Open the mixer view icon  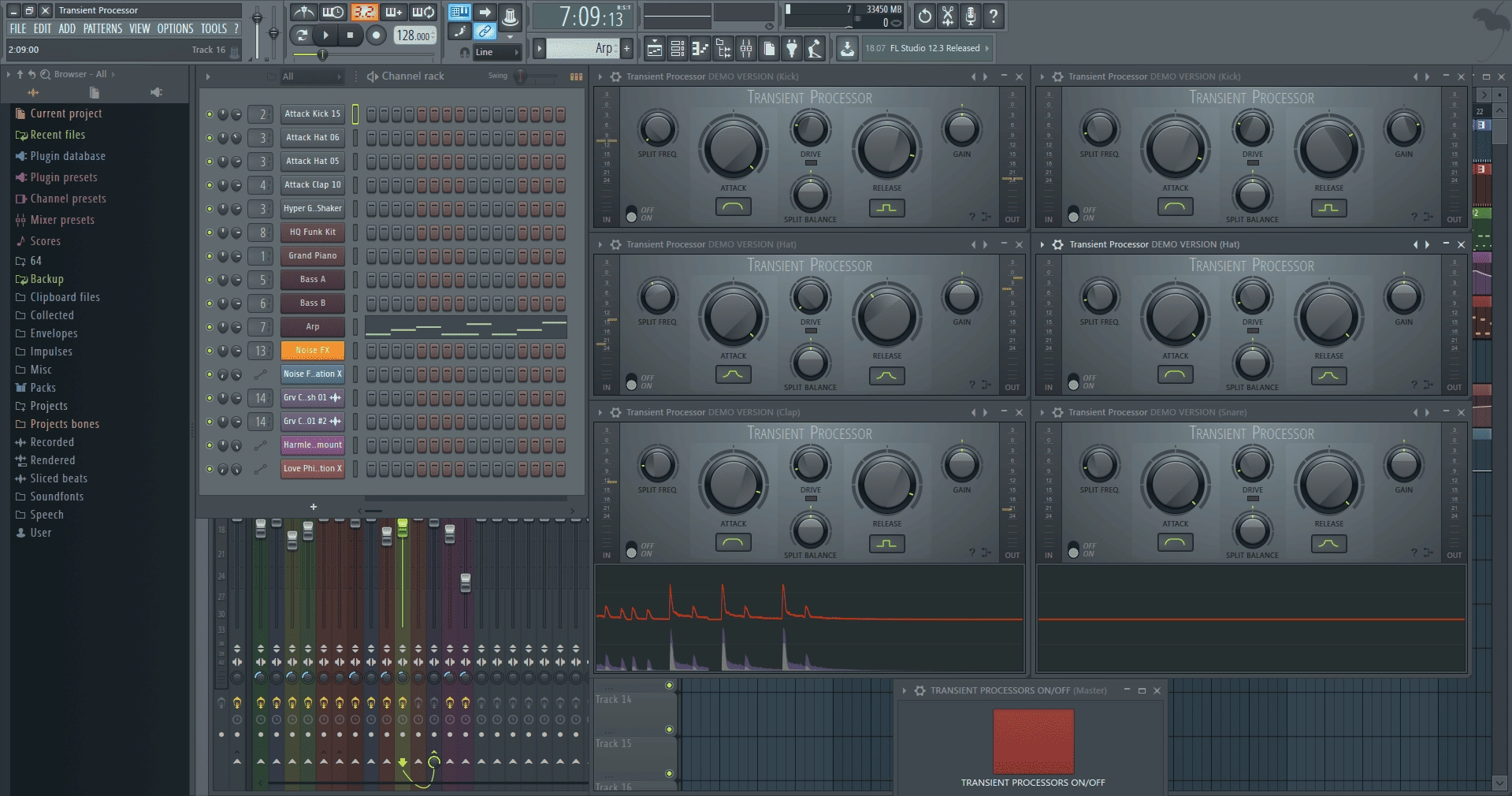pyautogui.click(x=745, y=49)
